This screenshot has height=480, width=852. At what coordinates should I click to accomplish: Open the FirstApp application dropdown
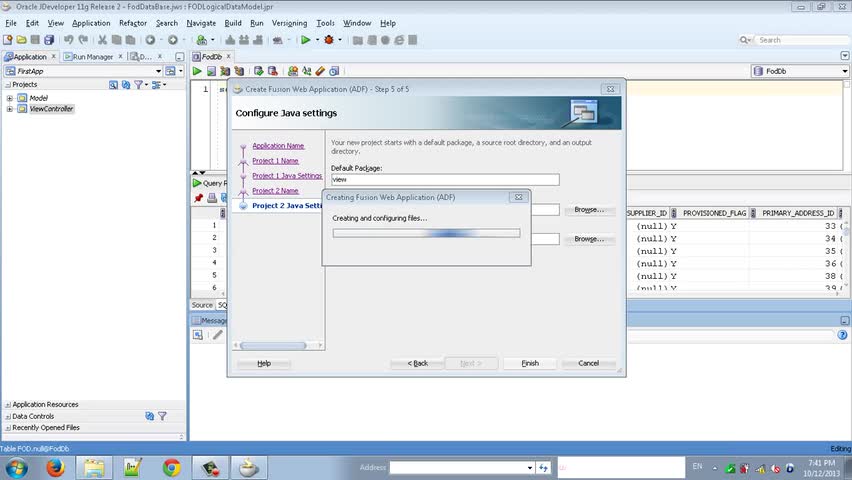158,71
